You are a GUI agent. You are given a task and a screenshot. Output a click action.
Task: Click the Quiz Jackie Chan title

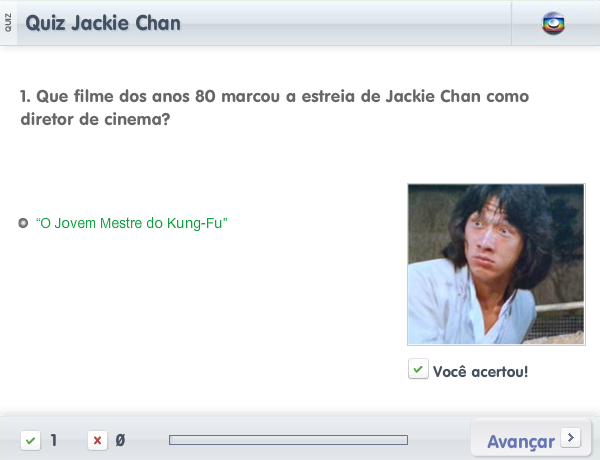point(103,23)
